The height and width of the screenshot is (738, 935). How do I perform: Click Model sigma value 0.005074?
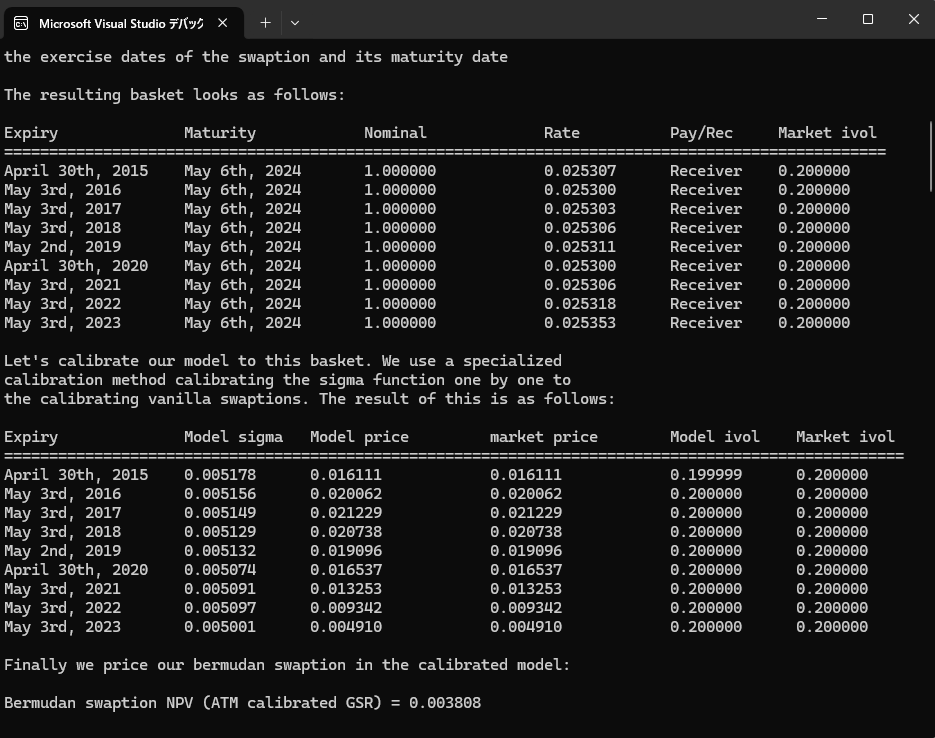[x=220, y=570]
